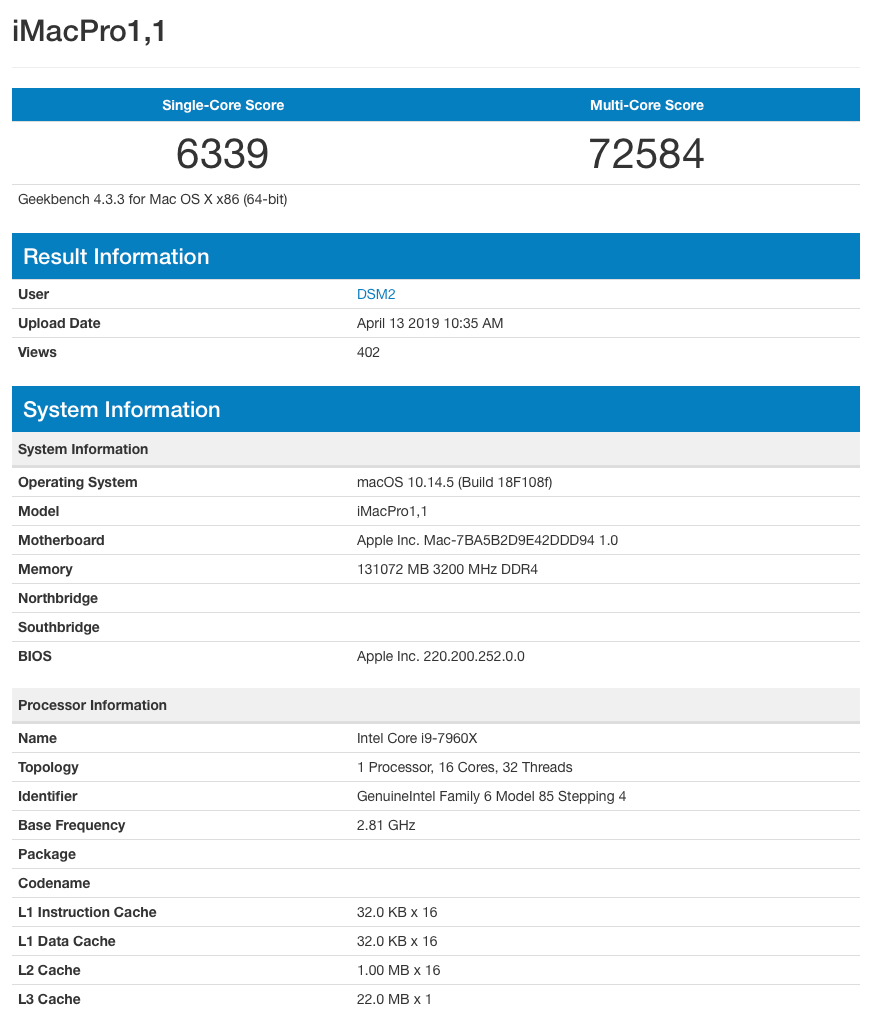This screenshot has height=1030, width=875.
Task: Select L2 Cache value 1.00 MB x 16
Action: coord(398,970)
